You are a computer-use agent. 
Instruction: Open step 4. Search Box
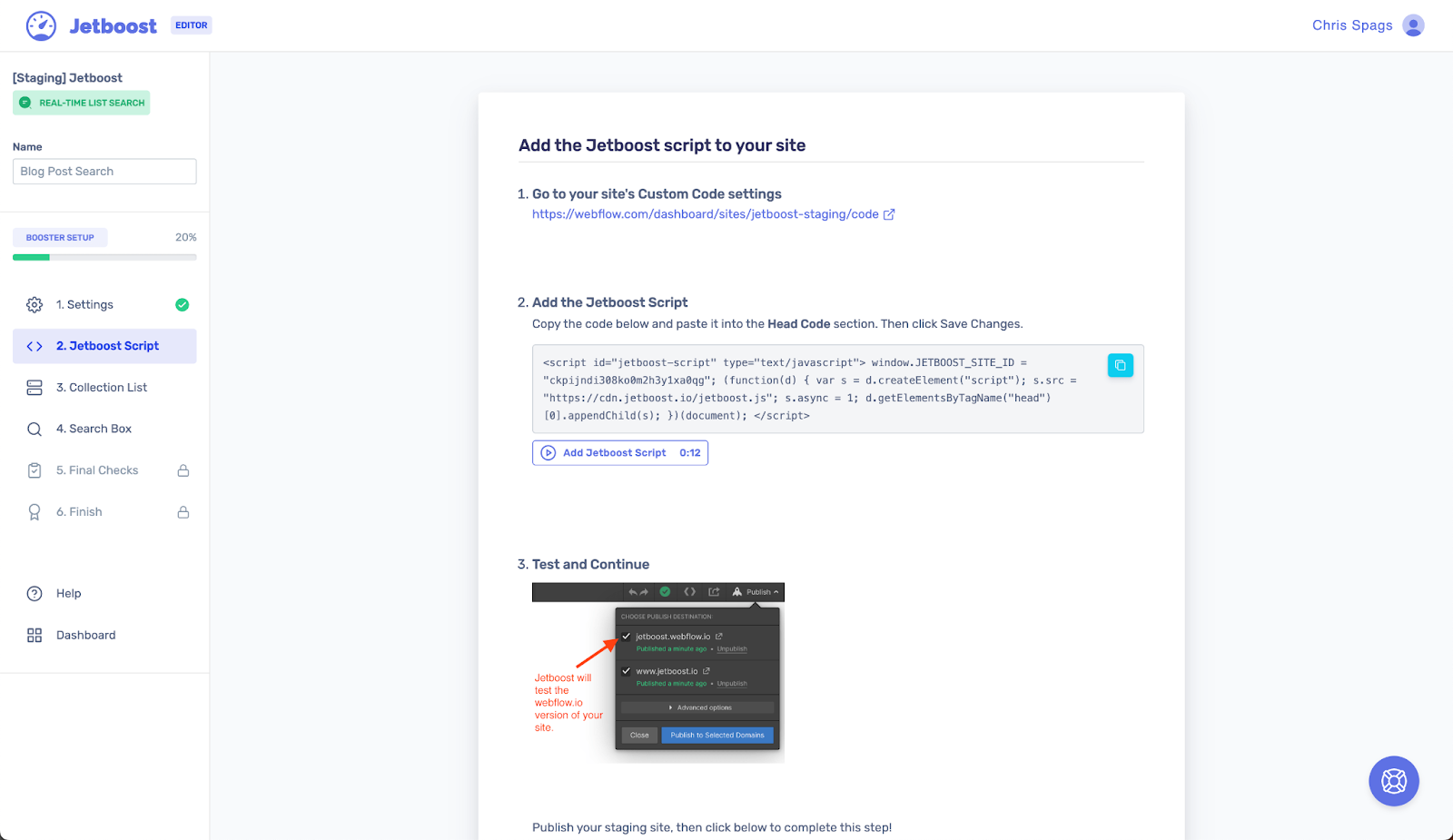[104, 430]
